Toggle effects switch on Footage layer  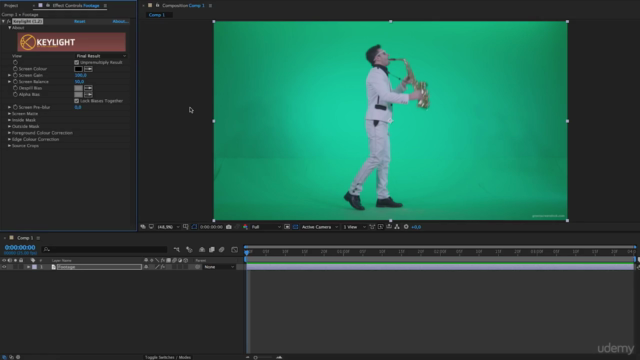(x=163, y=267)
